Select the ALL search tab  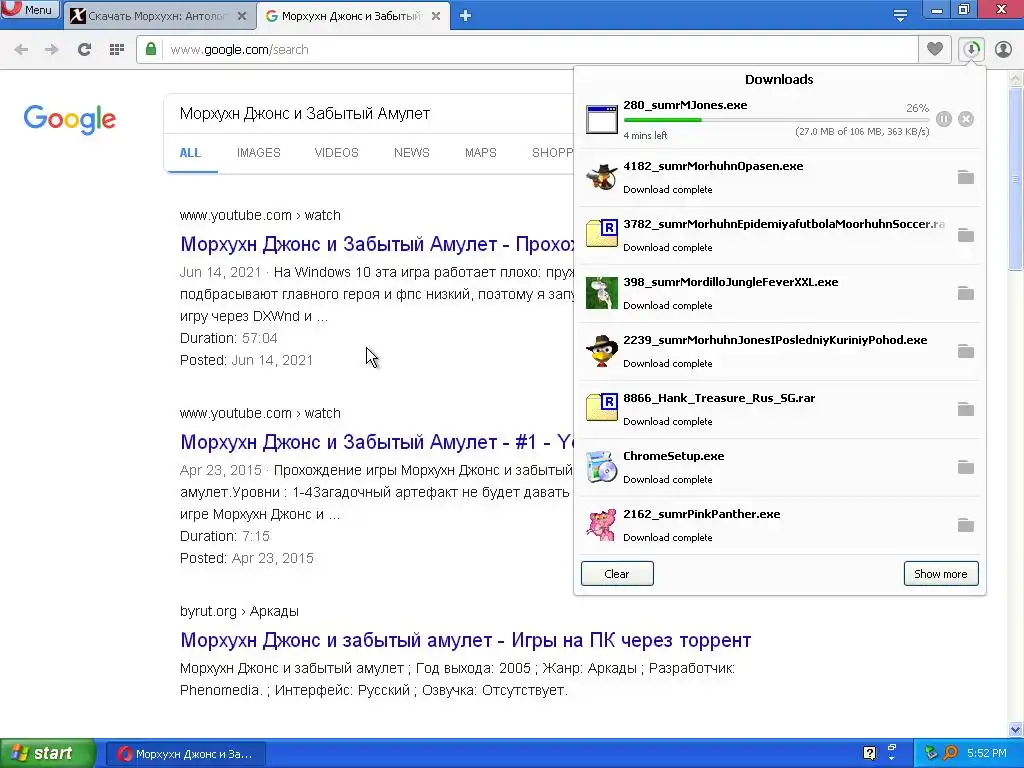[190, 153]
